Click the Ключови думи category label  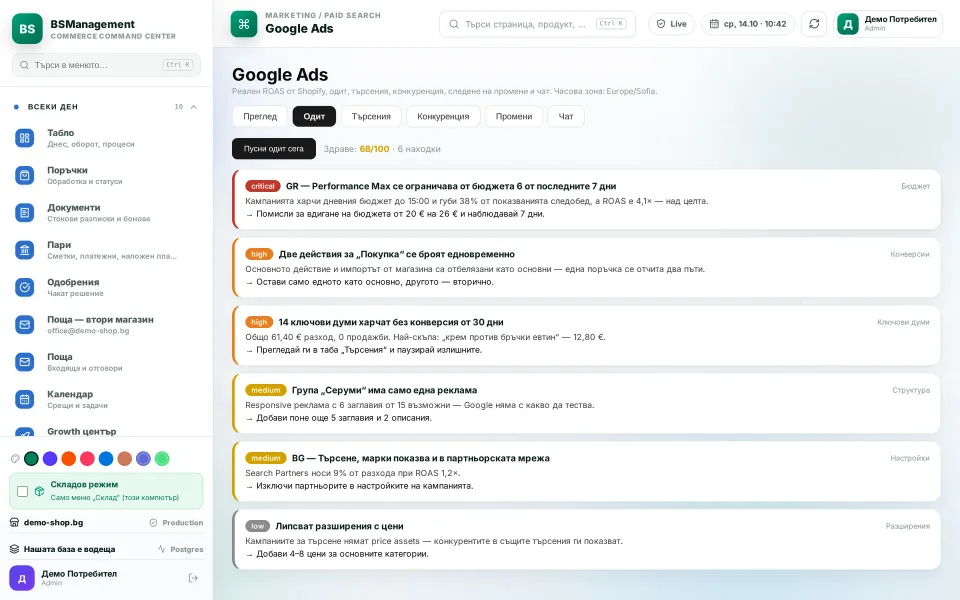coord(903,322)
